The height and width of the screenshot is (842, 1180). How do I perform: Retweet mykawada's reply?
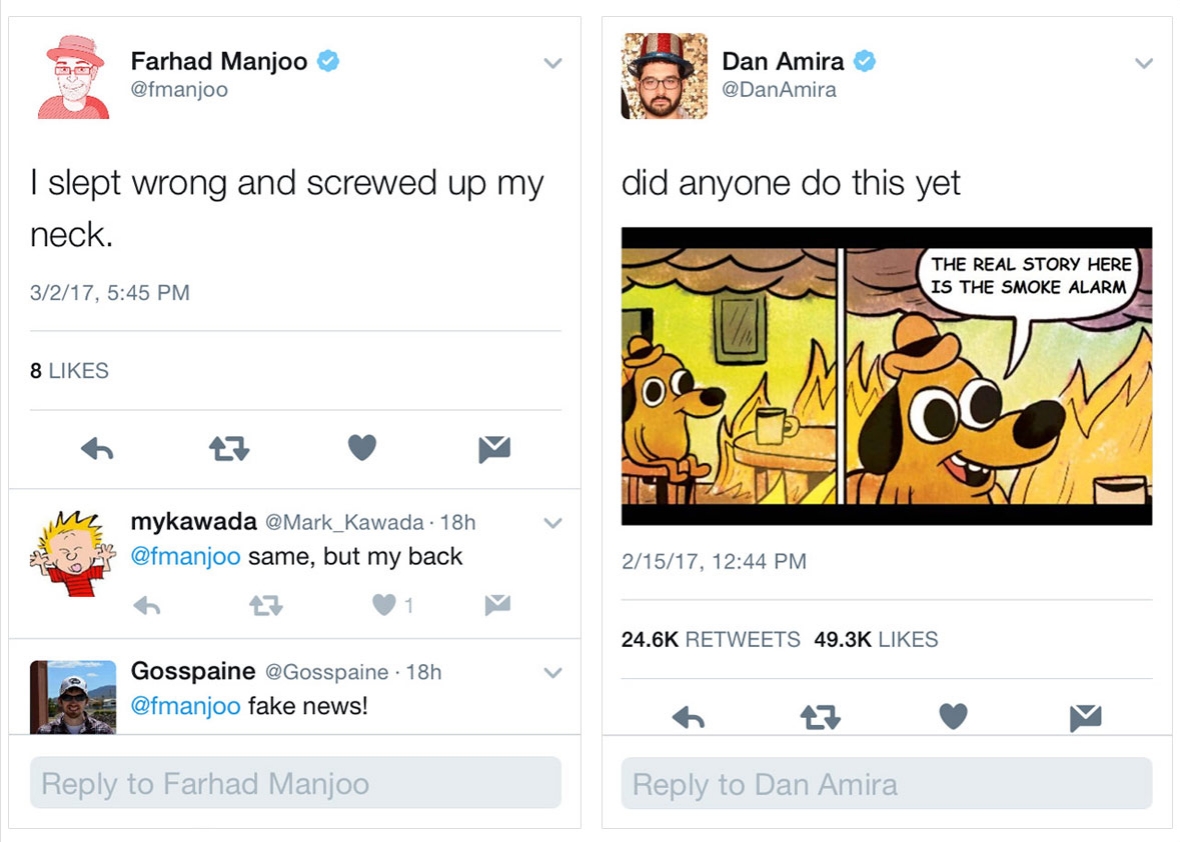click(265, 605)
